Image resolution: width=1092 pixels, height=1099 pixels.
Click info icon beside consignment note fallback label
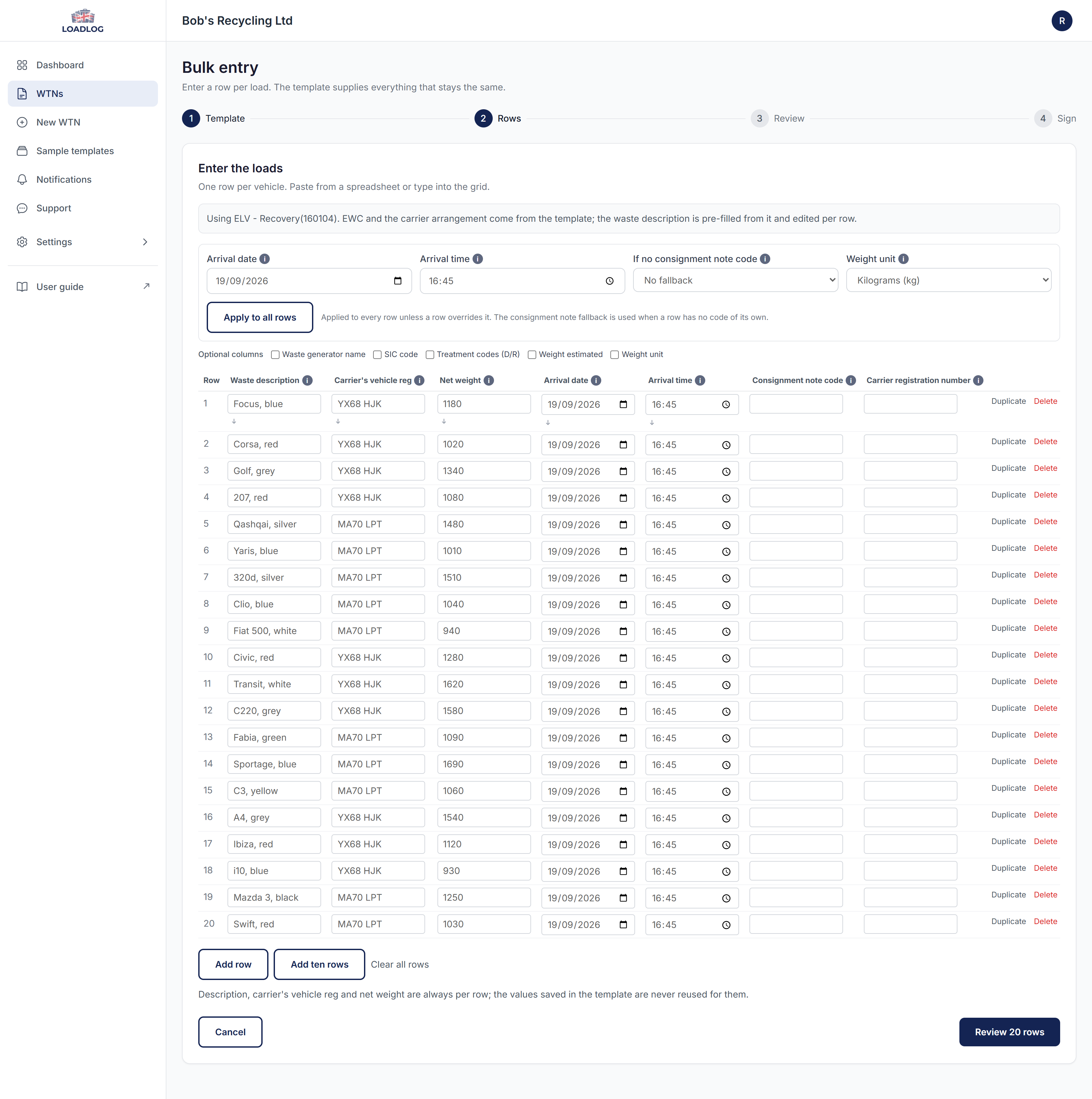(765, 259)
